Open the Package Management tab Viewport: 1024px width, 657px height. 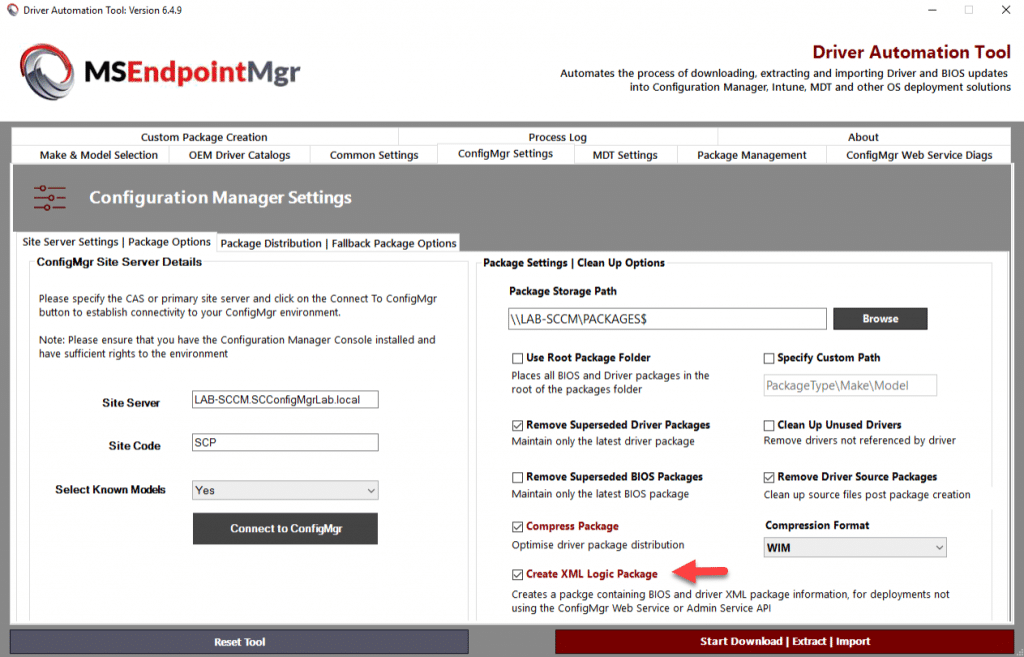751,155
